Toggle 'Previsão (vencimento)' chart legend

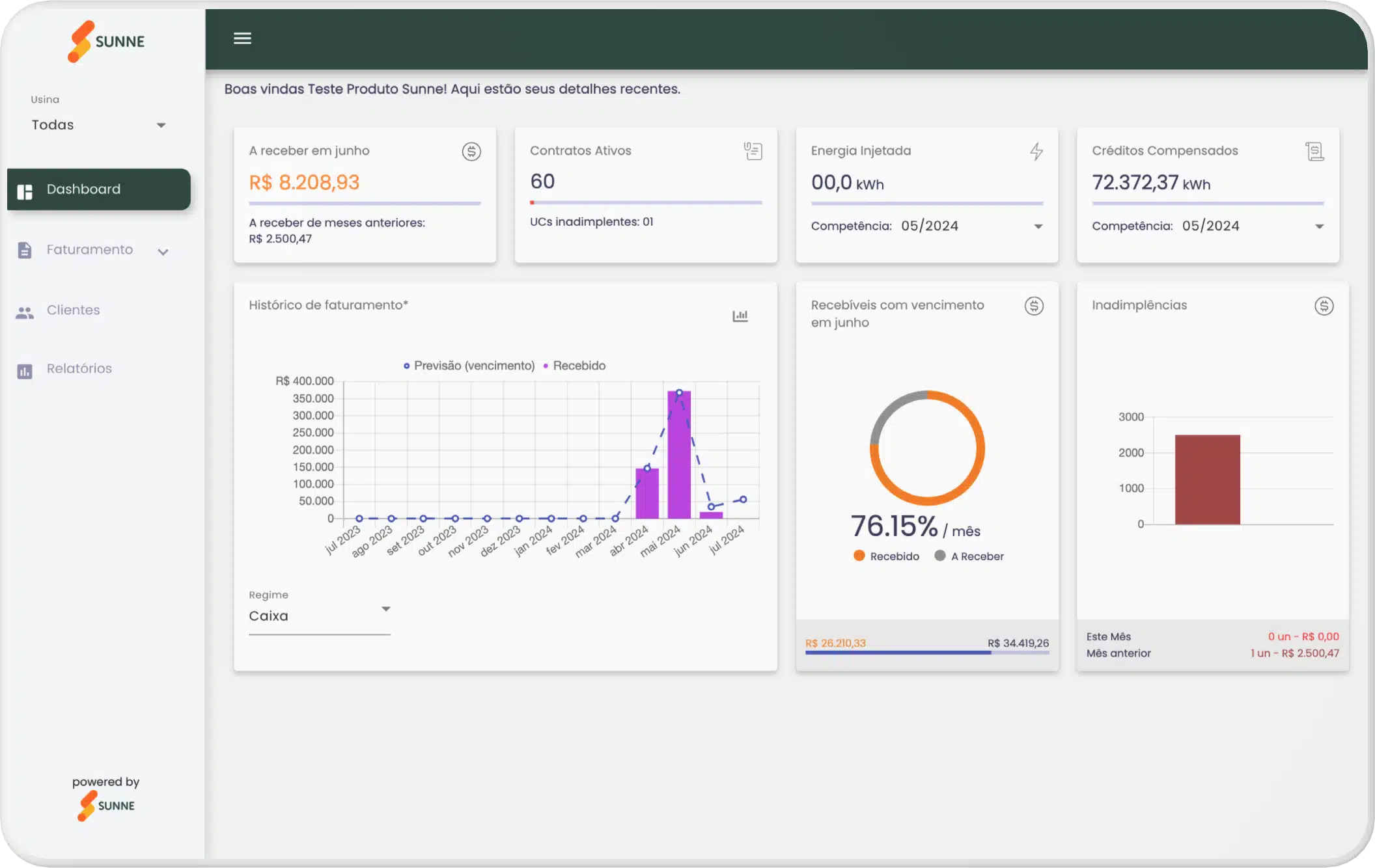pos(469,366)
